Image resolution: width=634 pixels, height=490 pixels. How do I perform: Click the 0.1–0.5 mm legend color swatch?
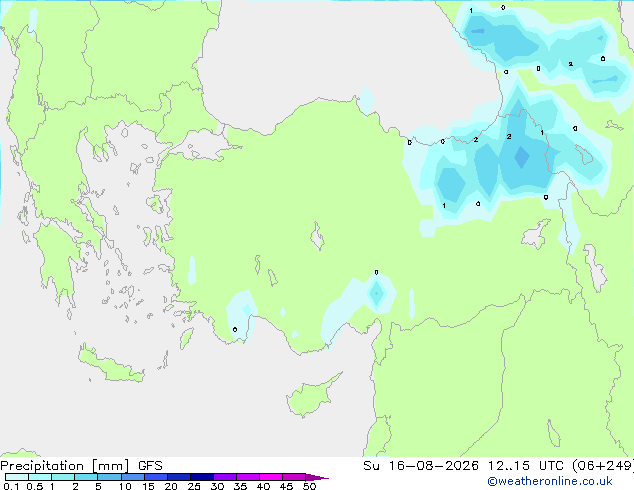click(x=17, y=477)
